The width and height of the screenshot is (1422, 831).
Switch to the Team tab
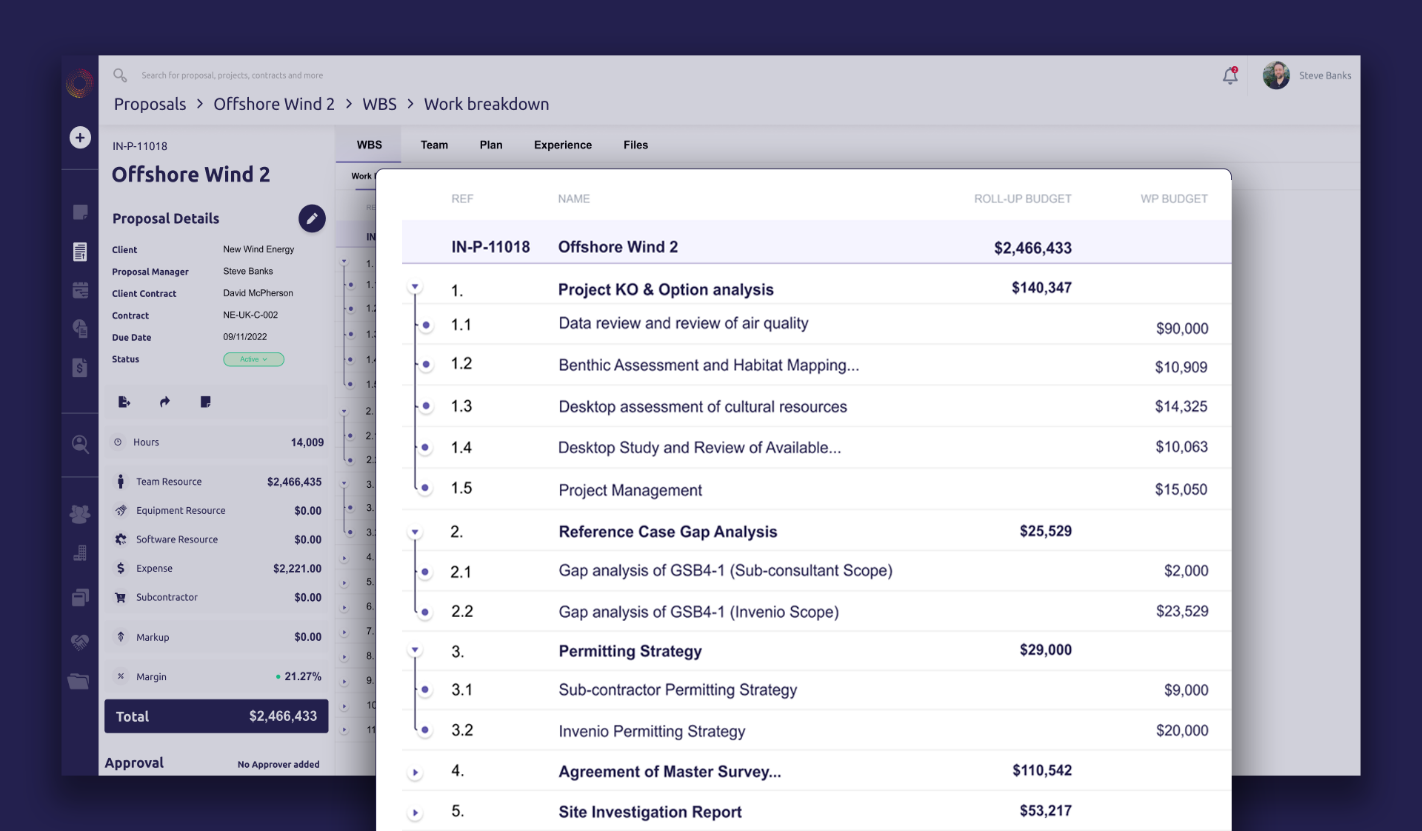point(434,145)
